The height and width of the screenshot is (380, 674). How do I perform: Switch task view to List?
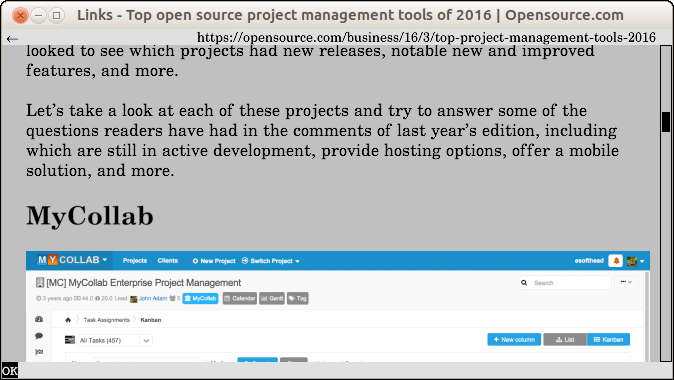(x=565, y=340)
